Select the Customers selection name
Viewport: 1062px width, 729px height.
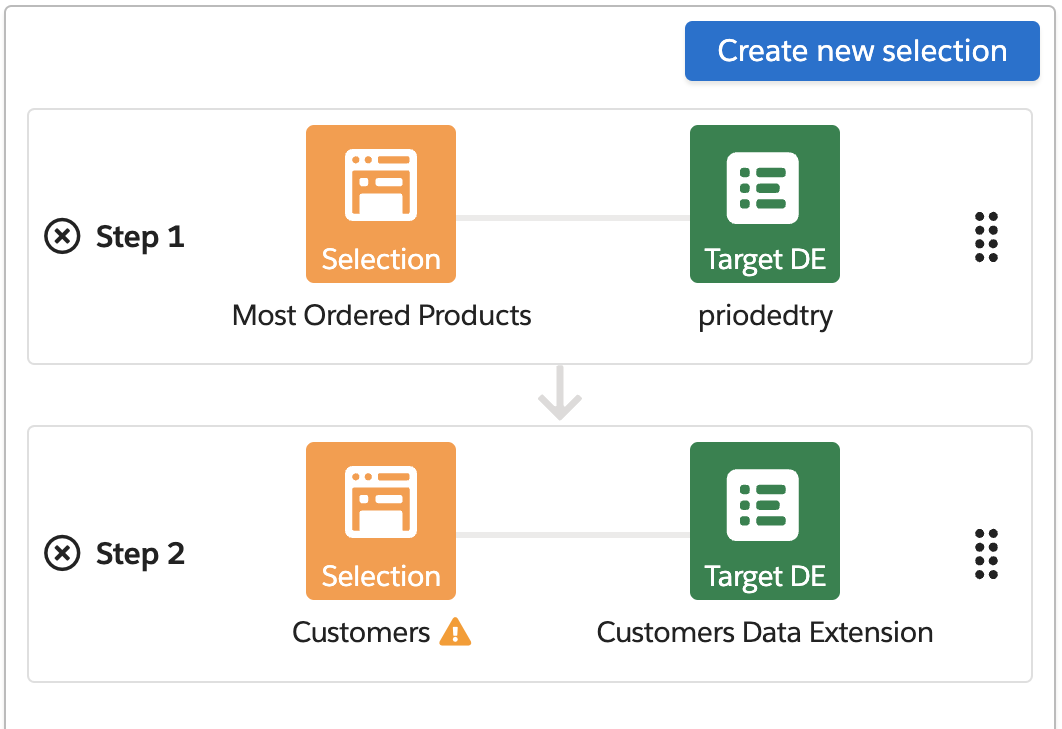(x=361, y=632)
